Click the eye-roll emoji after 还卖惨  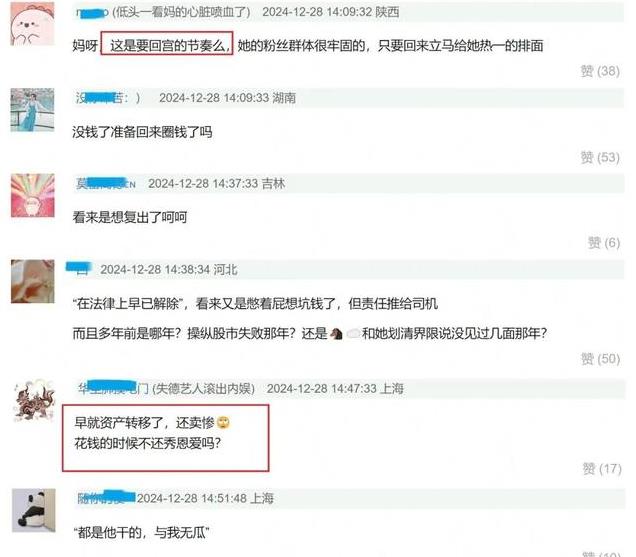pyautogui.click(x=223, y=423)
